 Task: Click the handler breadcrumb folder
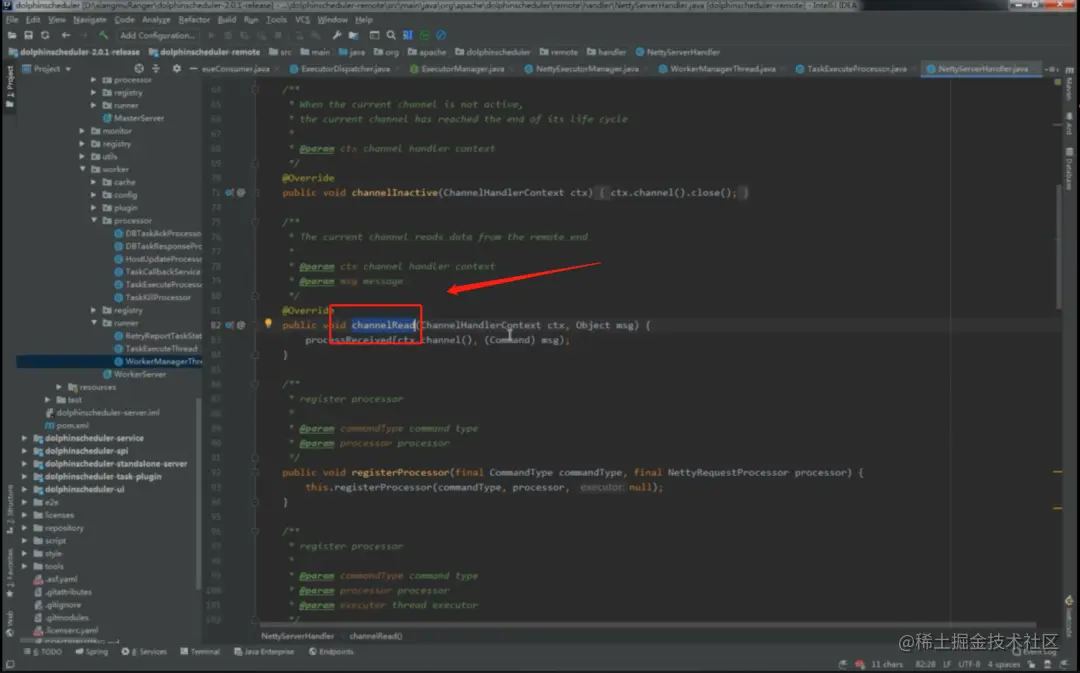click(606, 52)
